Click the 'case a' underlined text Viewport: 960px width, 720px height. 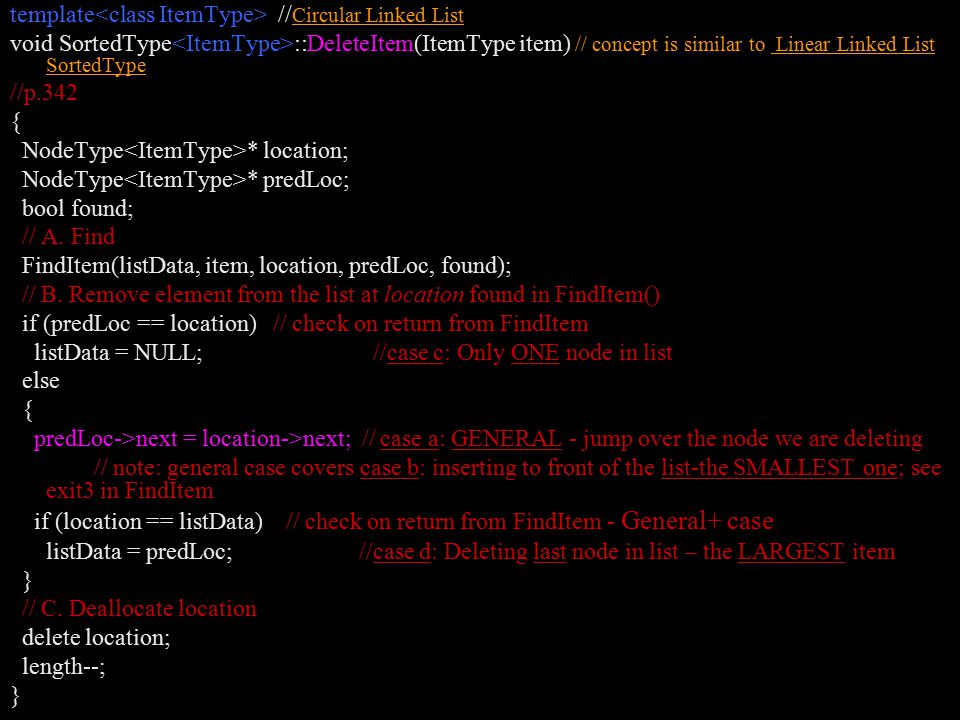410,438
